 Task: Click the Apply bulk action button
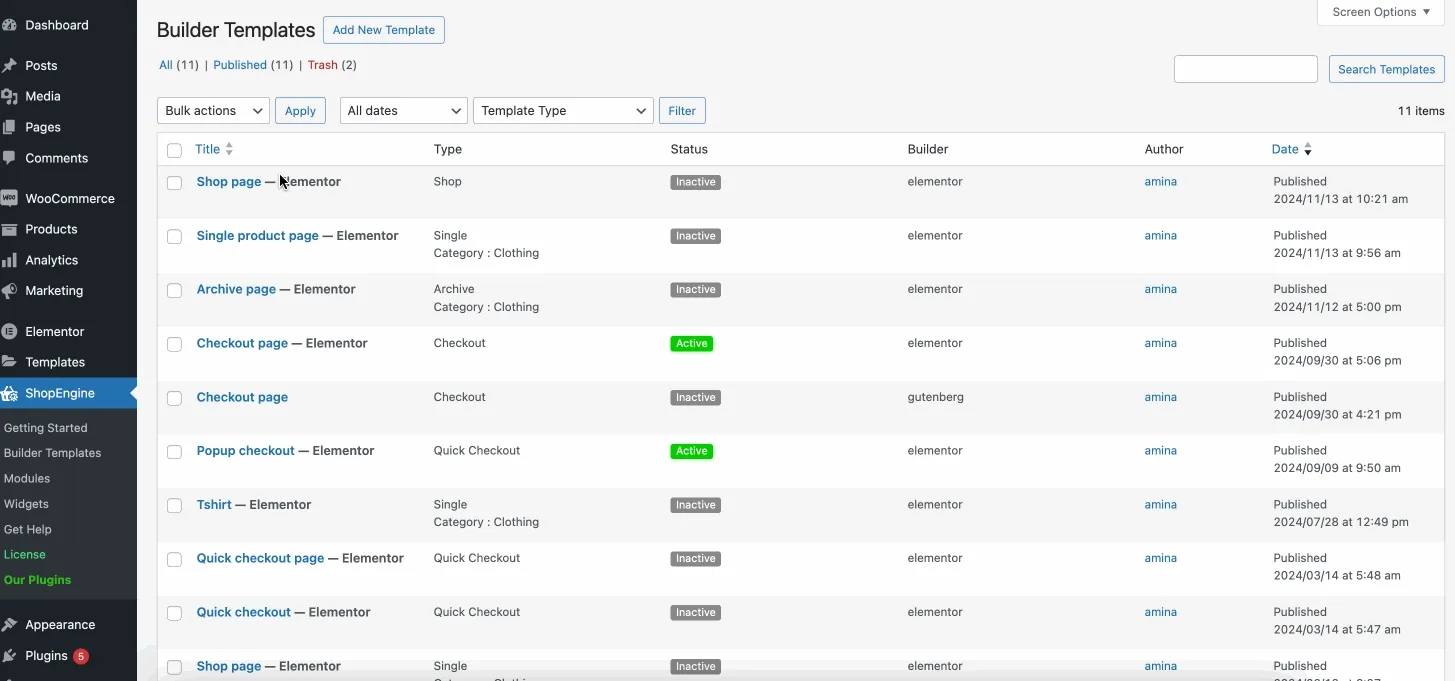(x=300, y=111)
